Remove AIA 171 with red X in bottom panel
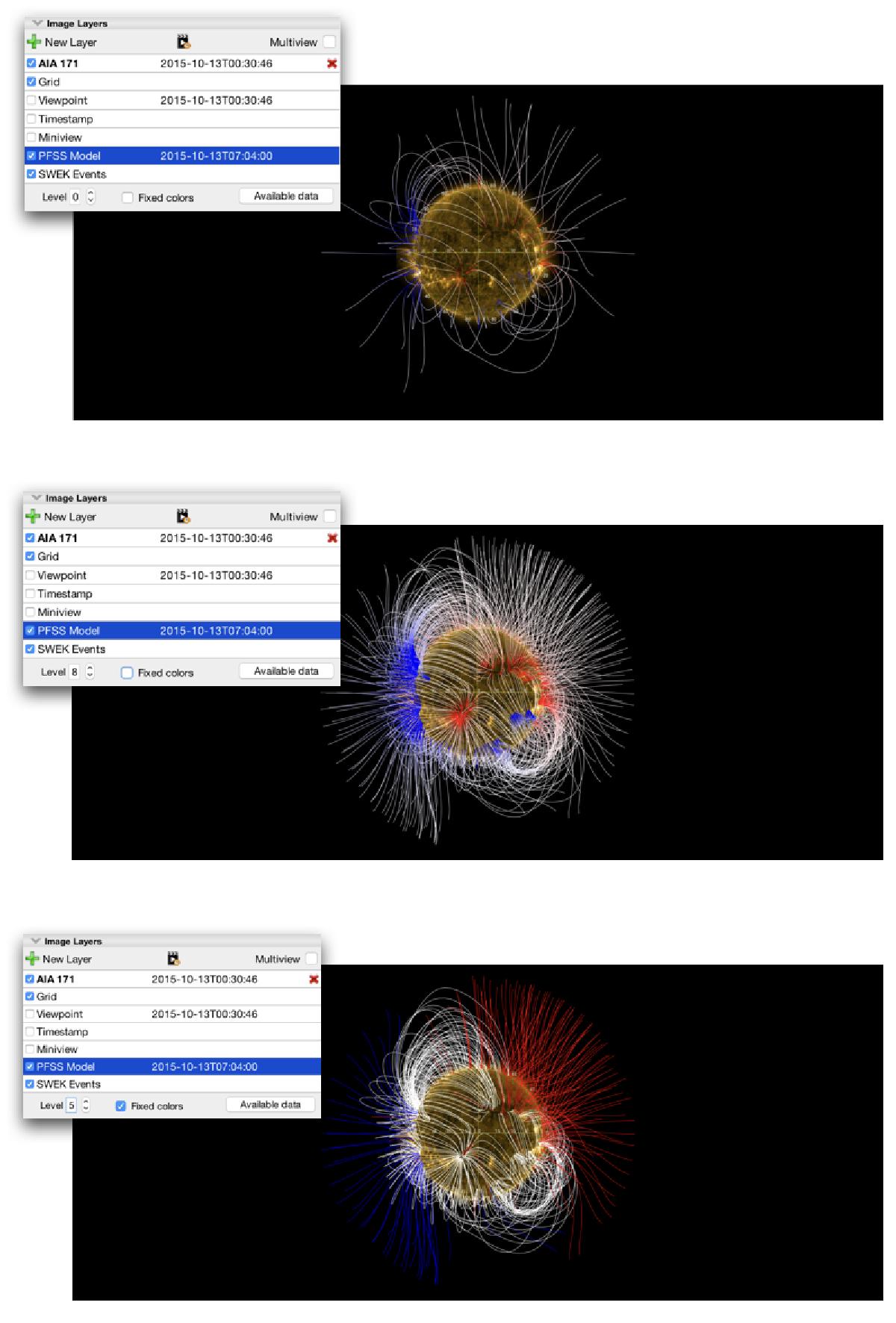 pyautogui.click(x=314, y=979)
